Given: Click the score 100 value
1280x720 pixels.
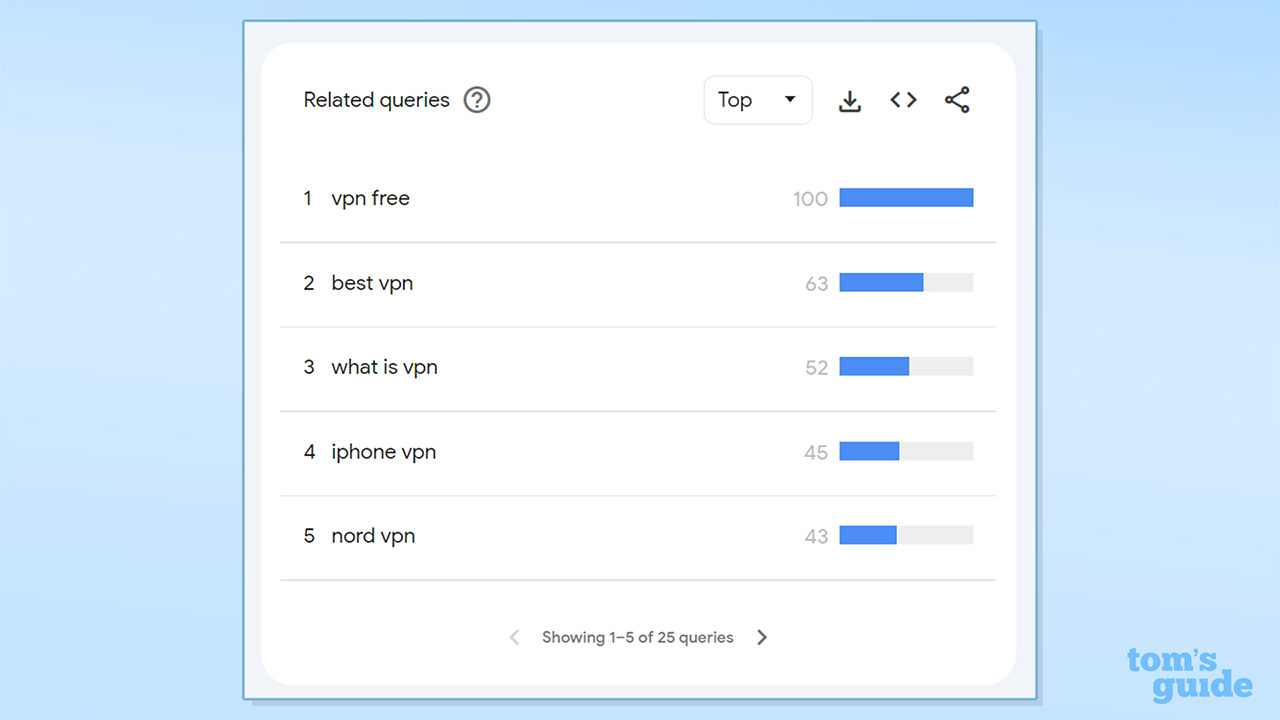Looking at the screenshot, I should (x=810, y=199).
